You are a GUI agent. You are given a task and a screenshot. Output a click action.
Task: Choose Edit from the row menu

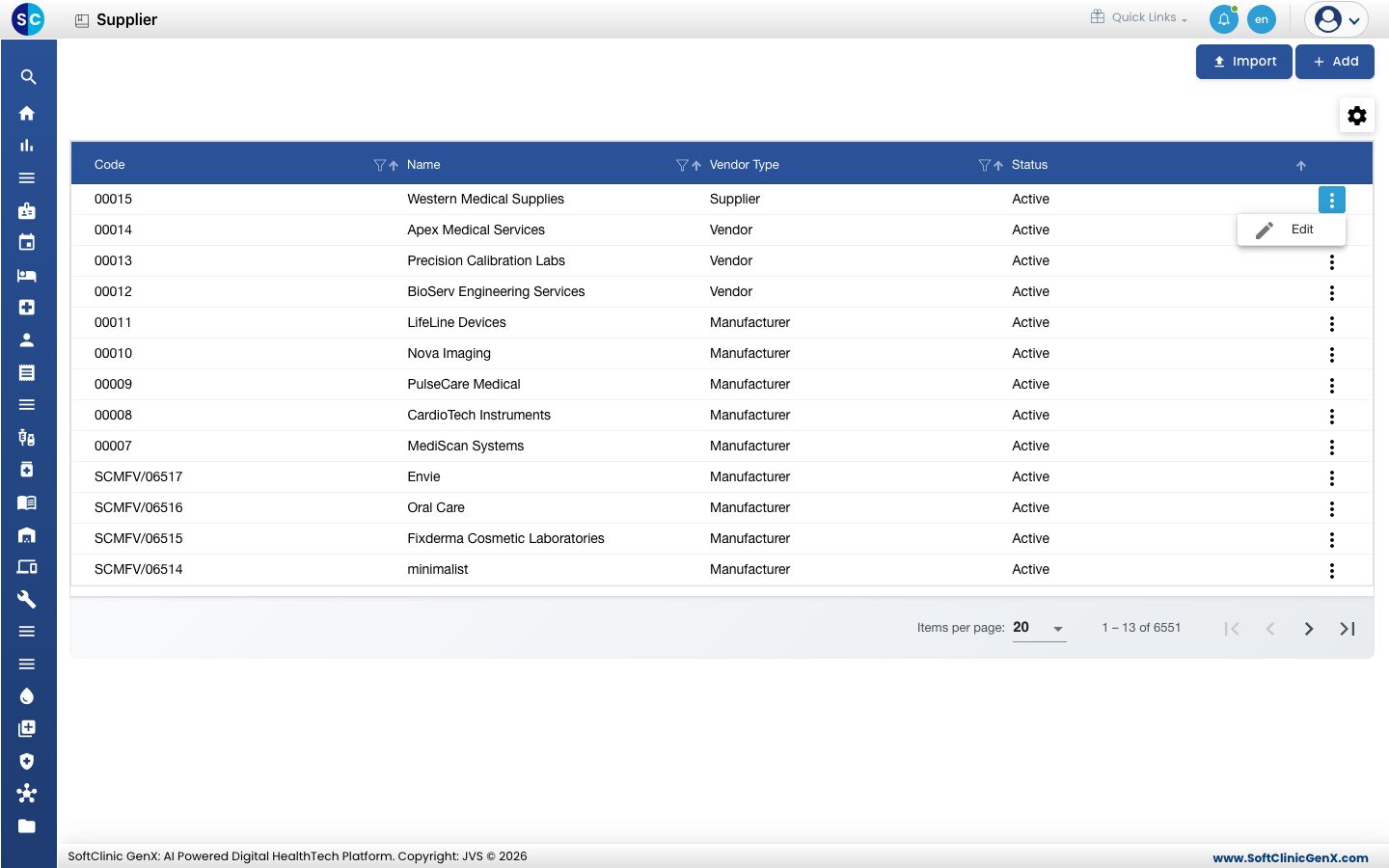(x=1292, y=230)
